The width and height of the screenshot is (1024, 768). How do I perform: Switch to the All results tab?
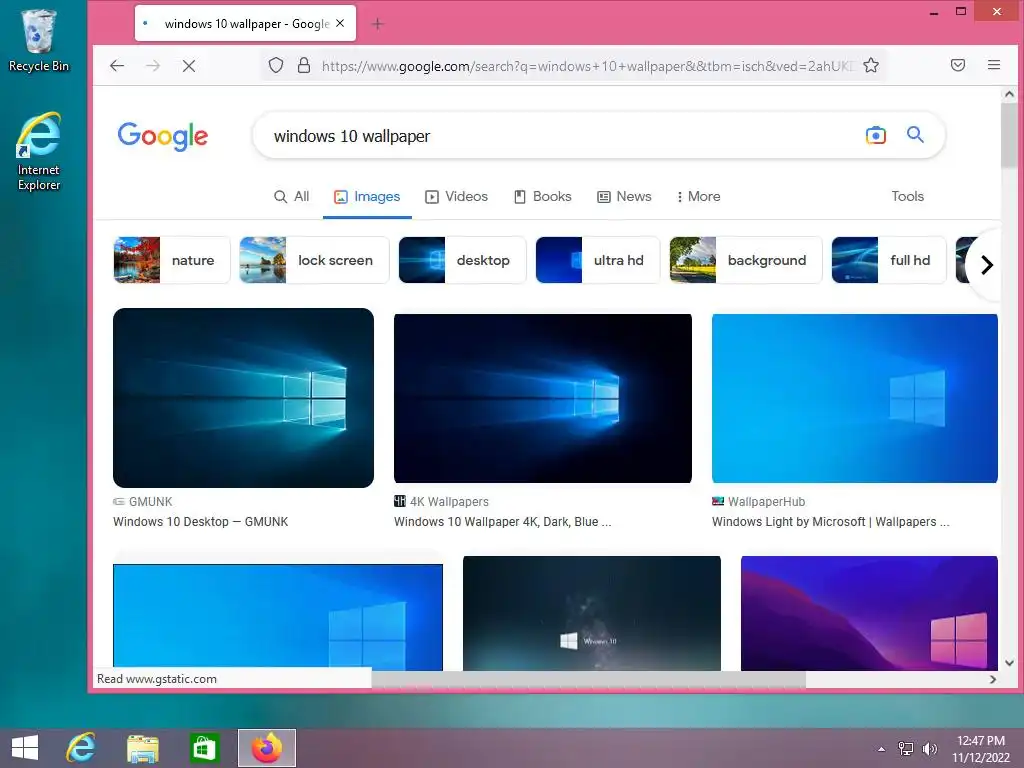coord(291,197)
